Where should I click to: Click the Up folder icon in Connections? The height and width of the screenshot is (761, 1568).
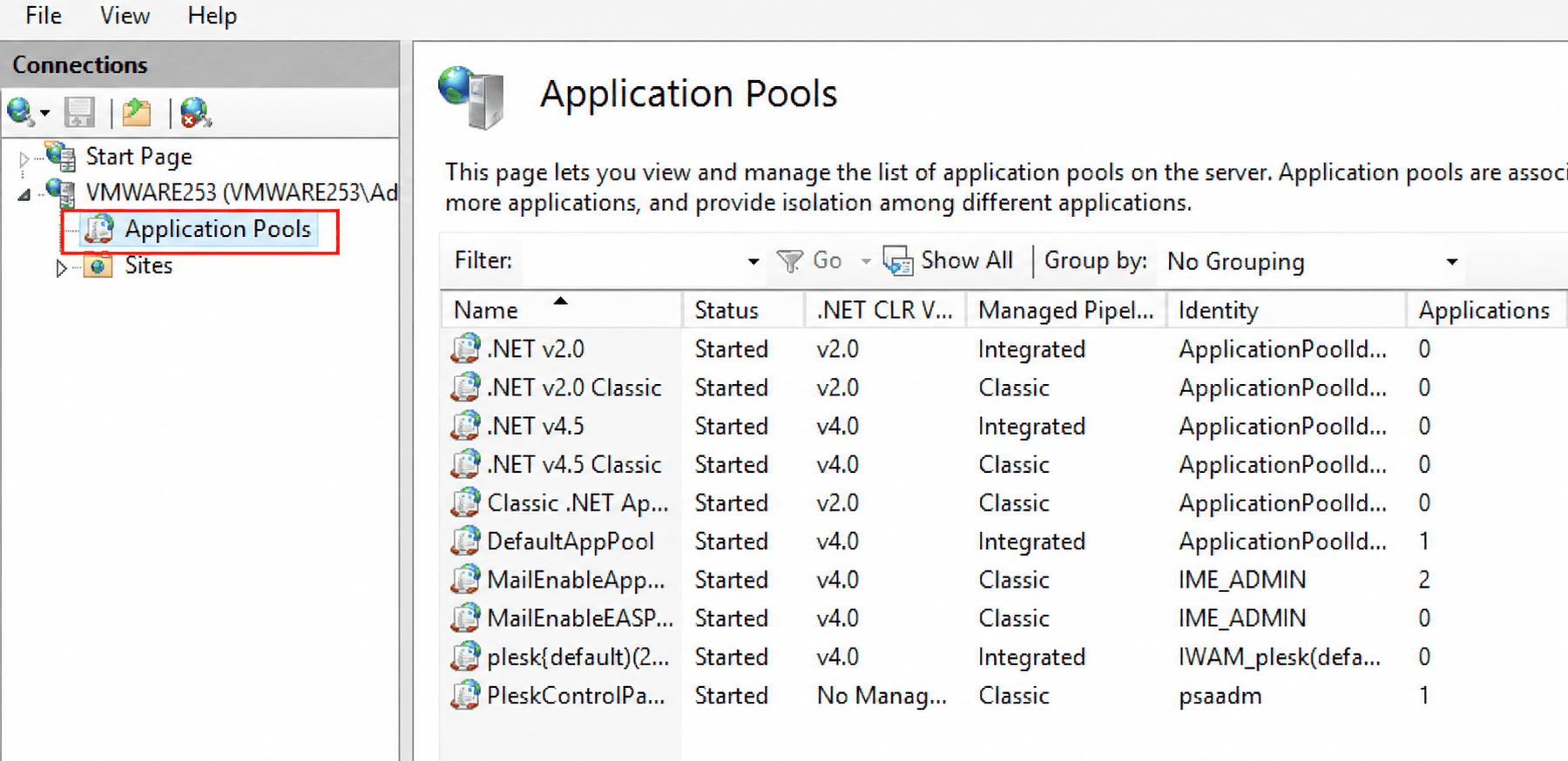pos(137,111)
